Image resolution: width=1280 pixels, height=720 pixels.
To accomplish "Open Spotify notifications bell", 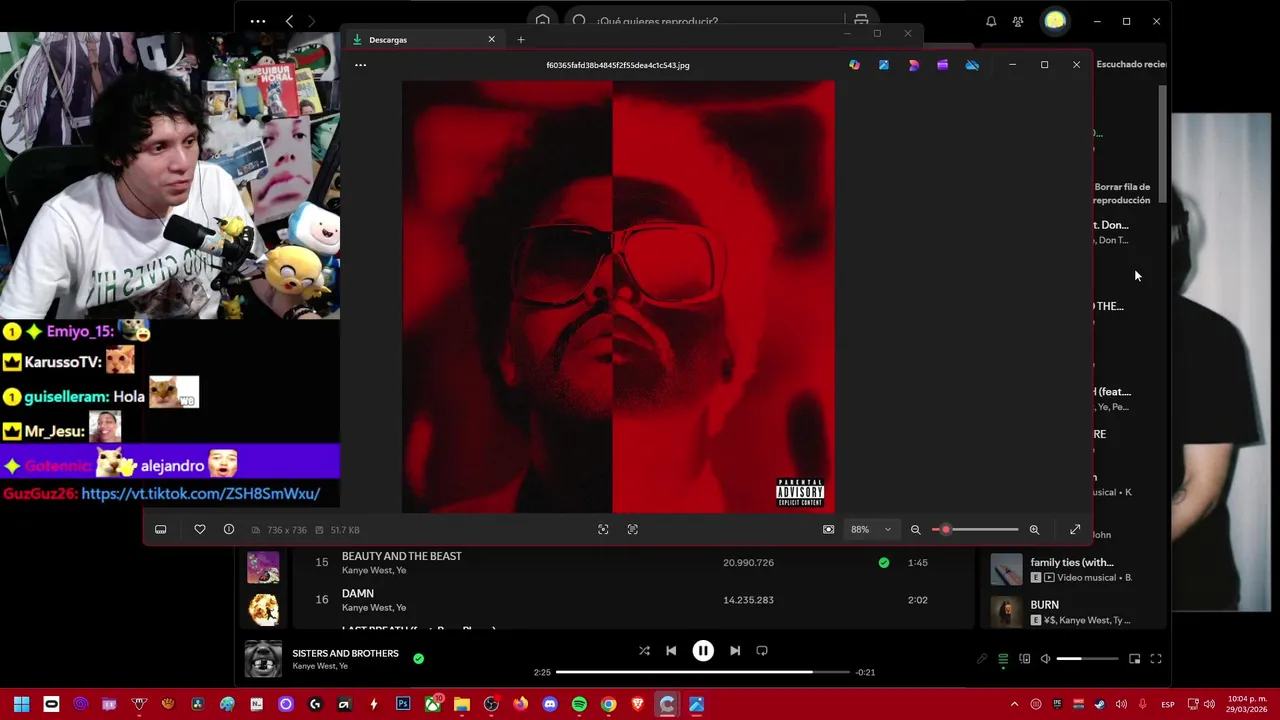I will tap(991, 21).
